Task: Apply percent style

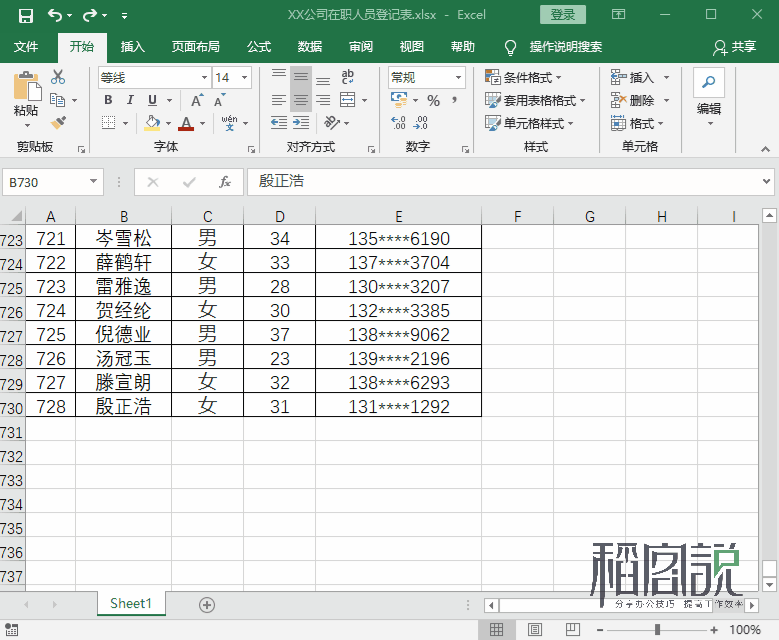Action: (x=433, y=101)
